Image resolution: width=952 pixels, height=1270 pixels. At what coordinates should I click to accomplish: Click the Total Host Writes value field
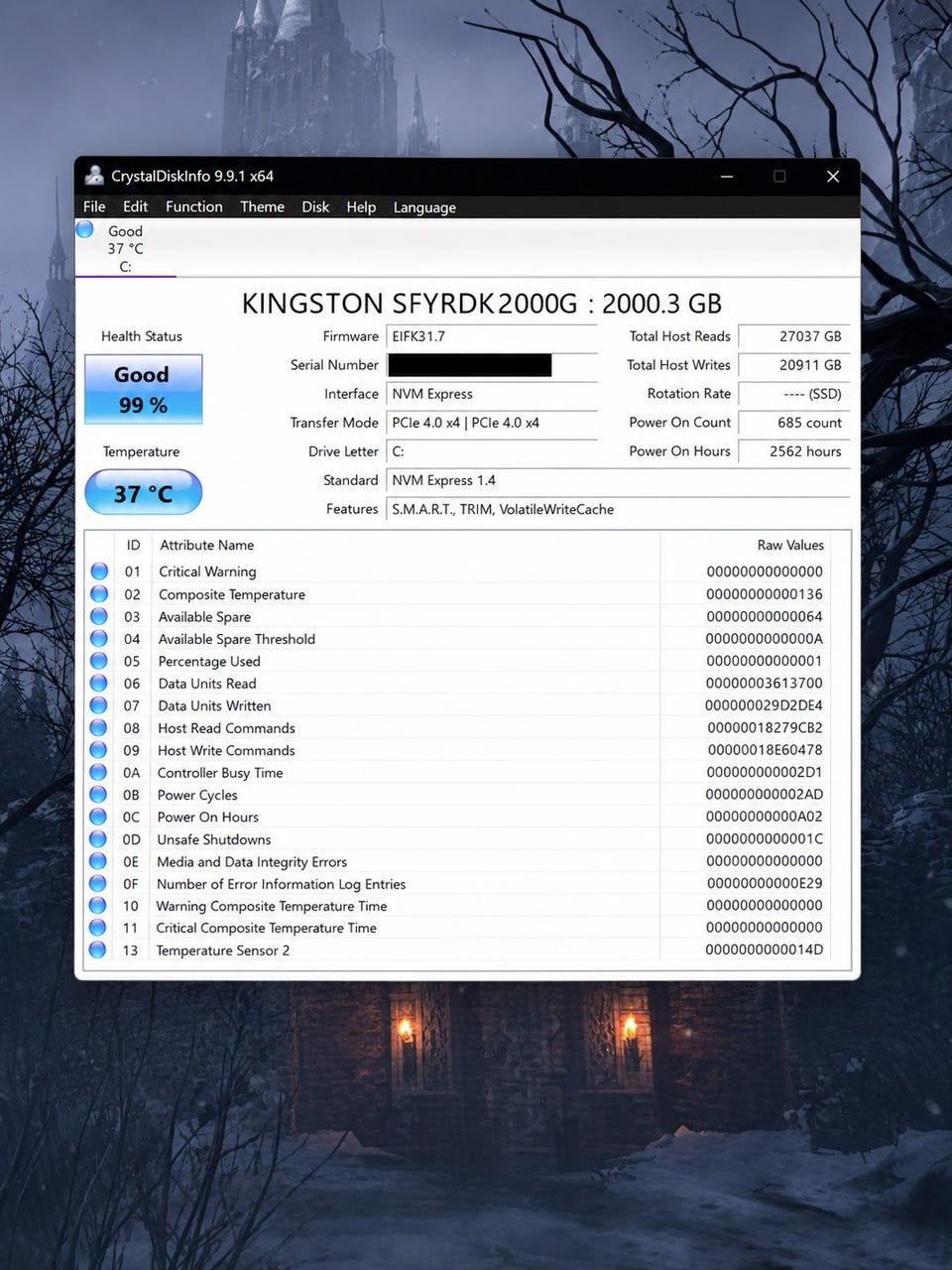[x=793, y=365]
